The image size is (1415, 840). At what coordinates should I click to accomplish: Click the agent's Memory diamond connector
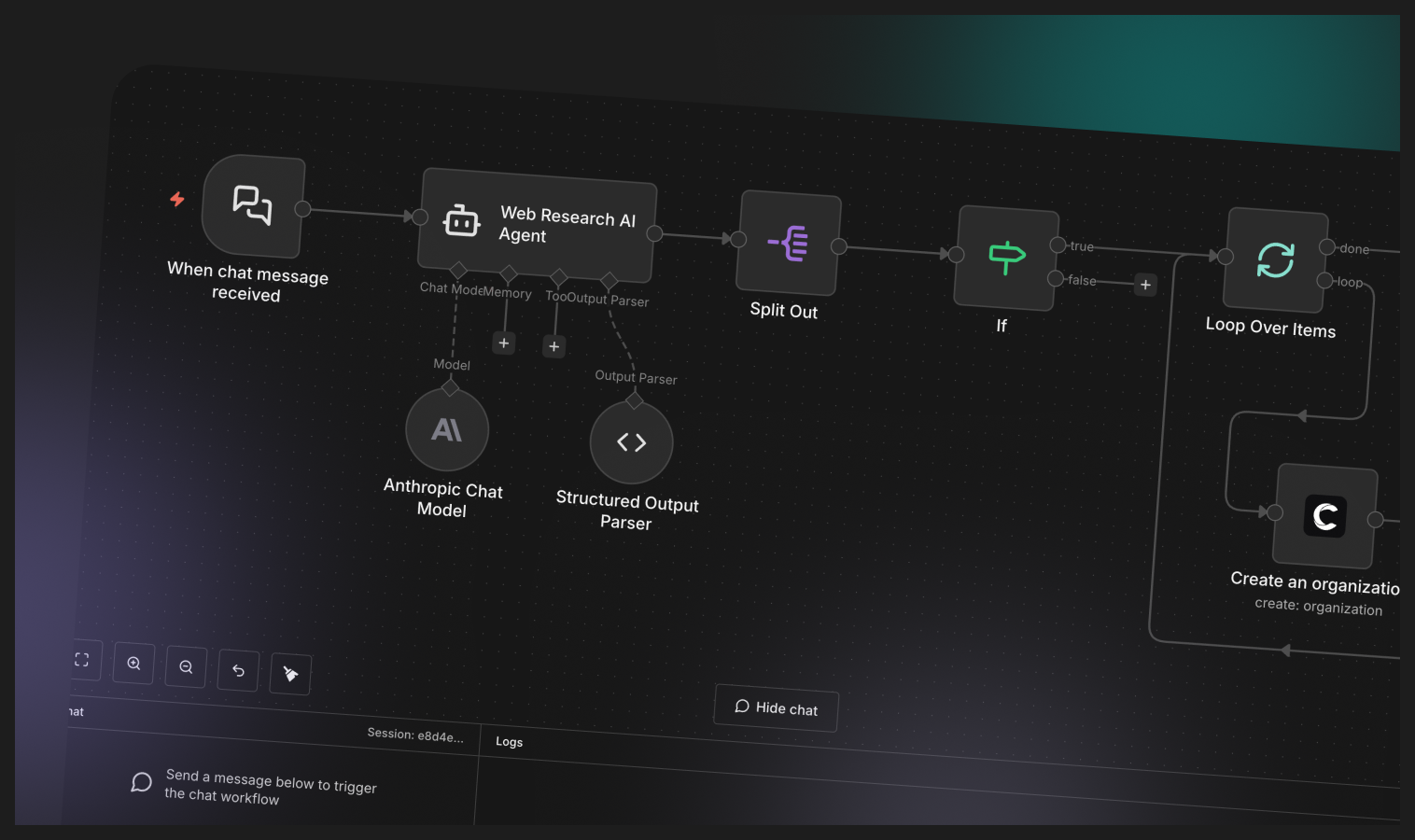tap(509, 274)
